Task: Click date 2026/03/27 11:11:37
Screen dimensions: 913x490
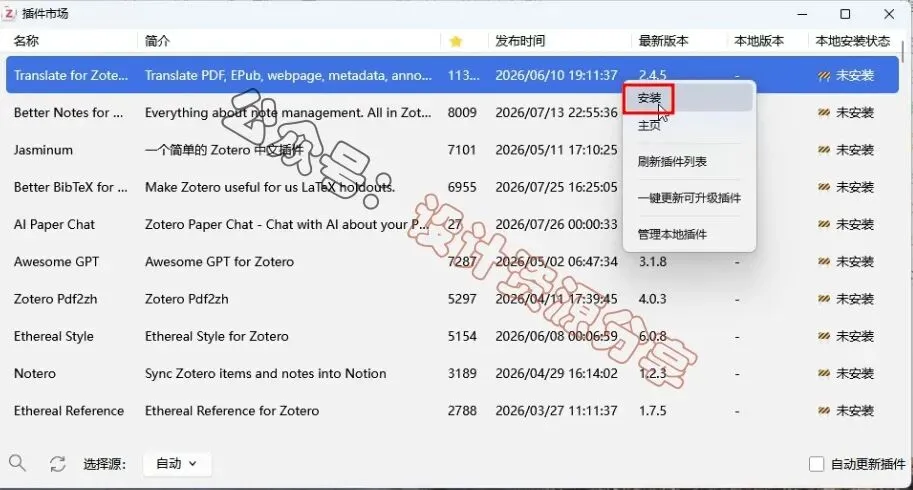Action: click(556, 410)
